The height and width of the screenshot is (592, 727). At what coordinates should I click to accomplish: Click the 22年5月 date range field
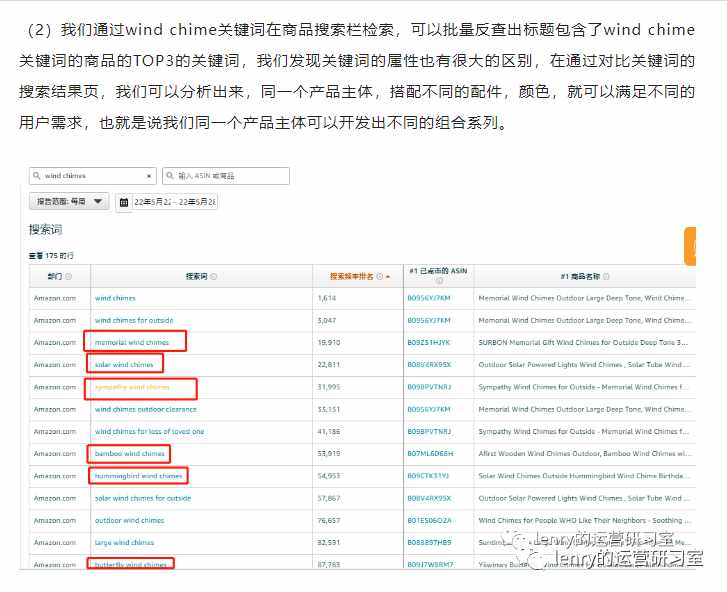coord(174,202)
